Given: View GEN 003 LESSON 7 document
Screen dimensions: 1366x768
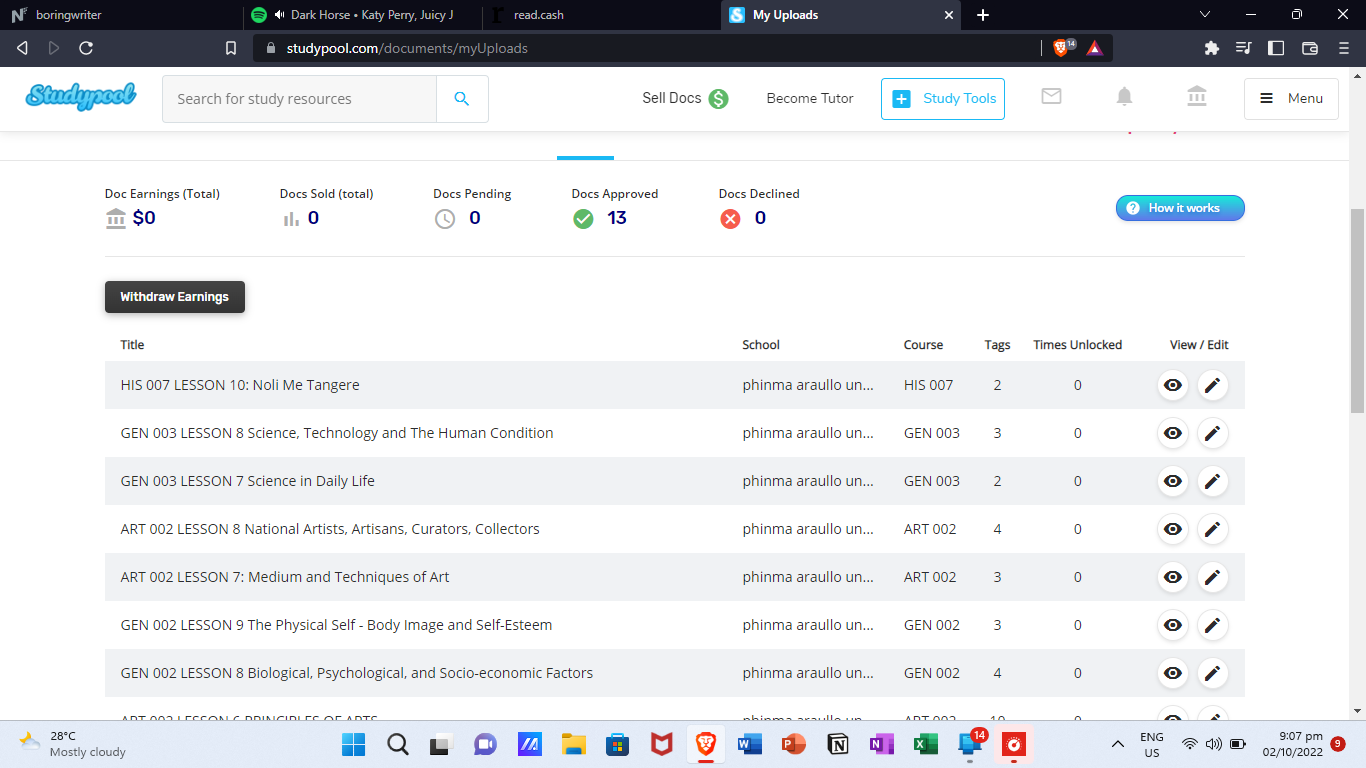Looking at the screenshot, I should tap(1173, 481).
